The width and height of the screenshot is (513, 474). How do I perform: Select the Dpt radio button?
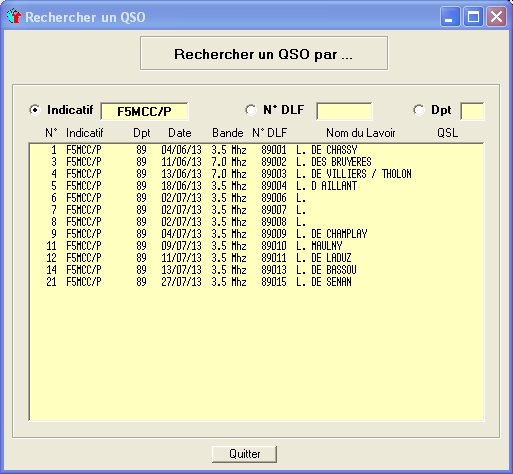tap(419, 110)
